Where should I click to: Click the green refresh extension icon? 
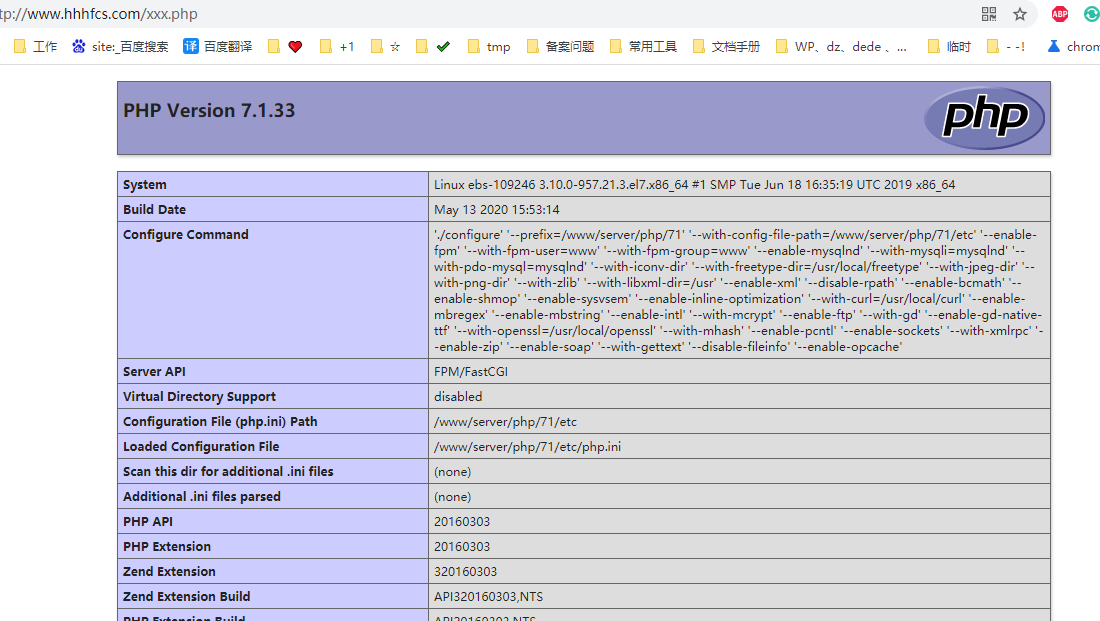[x=1091, y=14]
